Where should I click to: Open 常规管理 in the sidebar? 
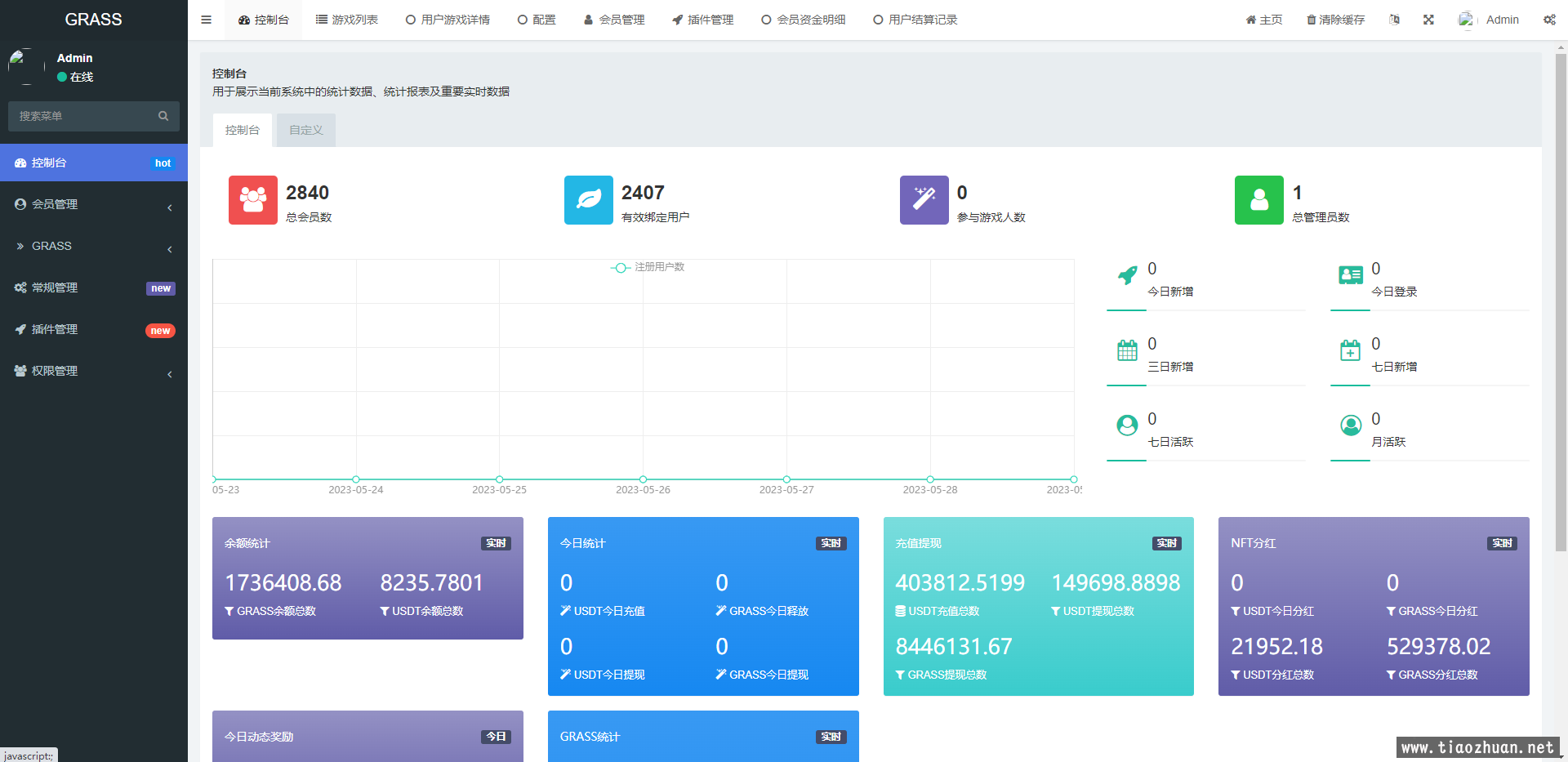click(94, 287)
